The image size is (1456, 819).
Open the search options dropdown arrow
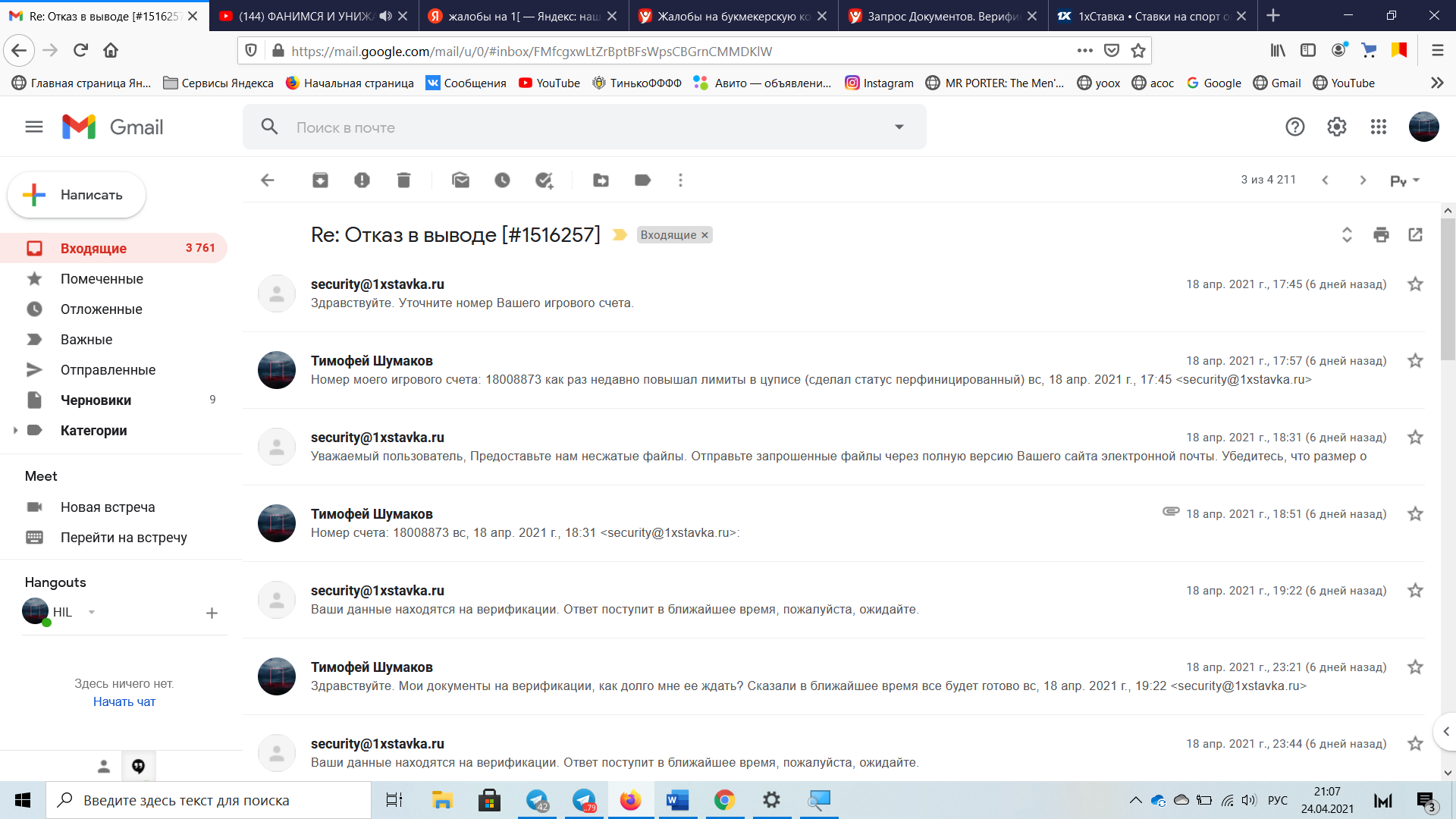pyautogui.click(x=899, y=127)
